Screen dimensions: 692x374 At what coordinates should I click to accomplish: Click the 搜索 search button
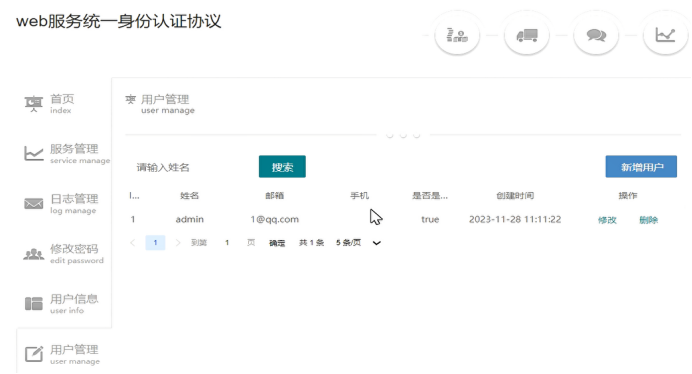282,166
